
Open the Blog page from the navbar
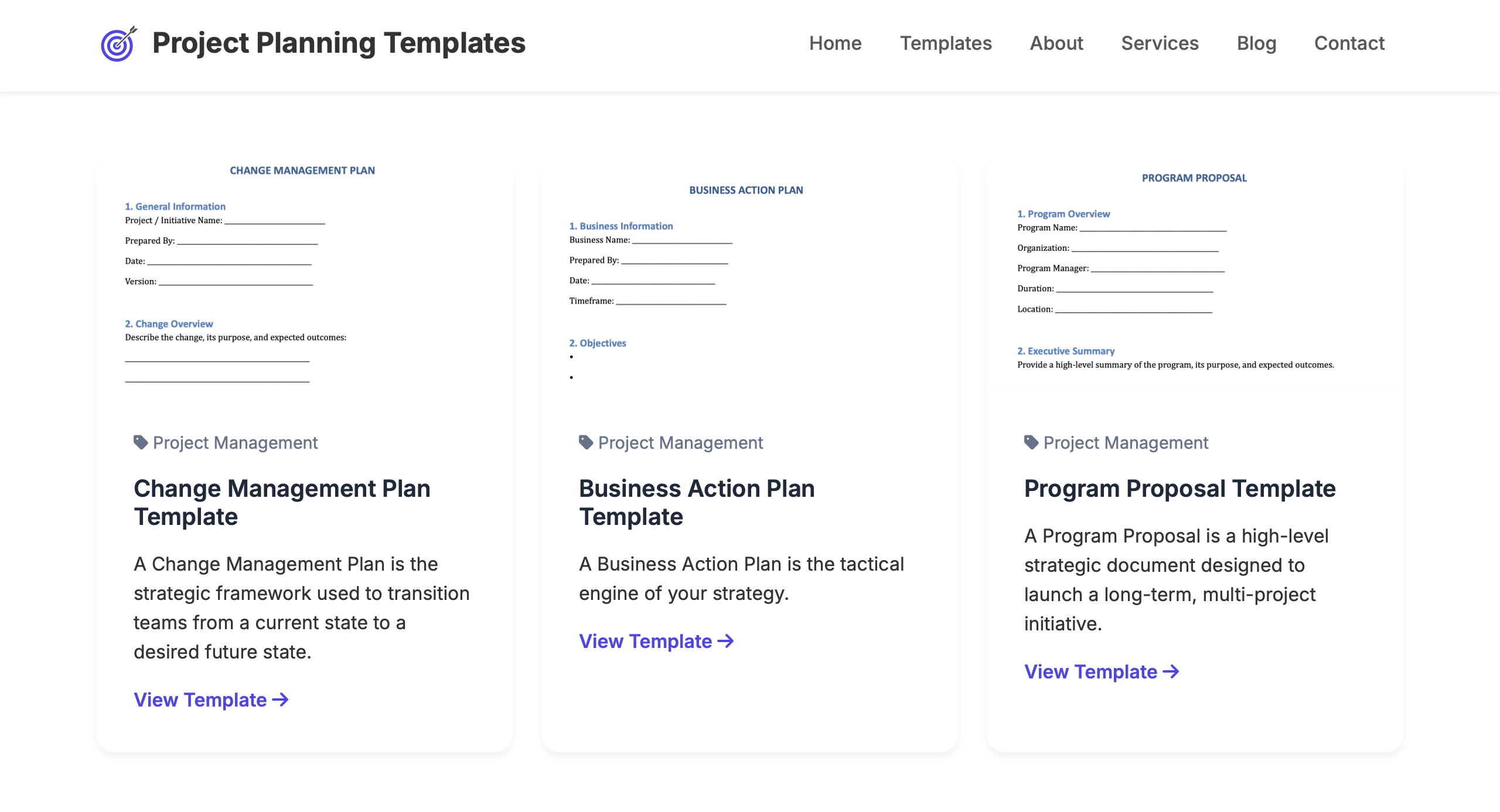tap(1256, 43)
